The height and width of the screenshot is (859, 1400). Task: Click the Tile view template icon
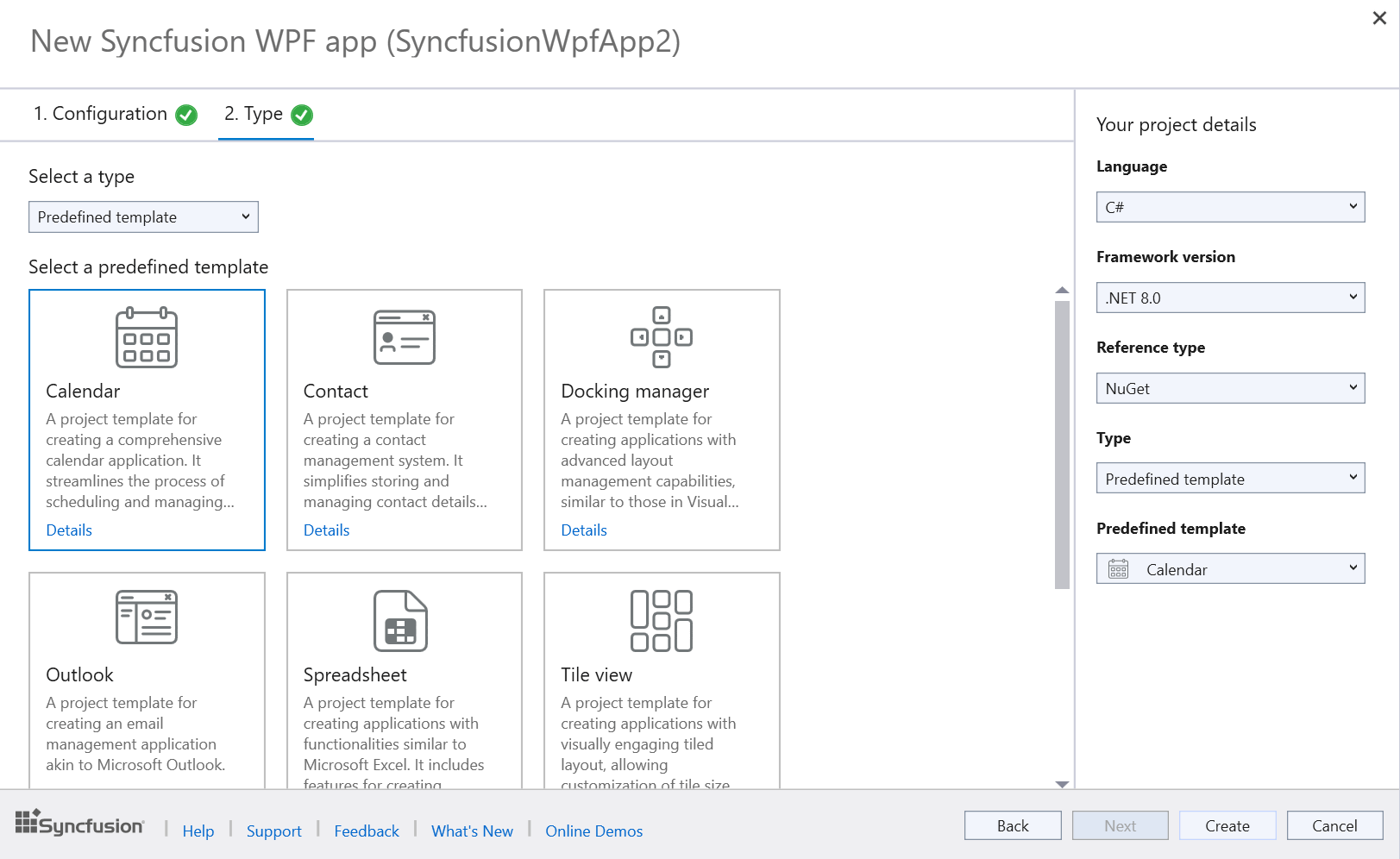662,620
